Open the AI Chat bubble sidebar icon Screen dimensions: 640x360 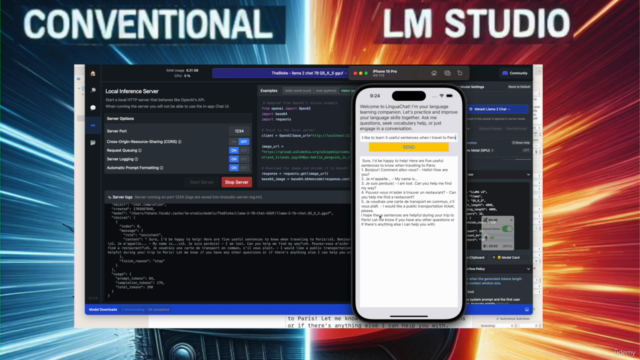[x=93, y=108]
